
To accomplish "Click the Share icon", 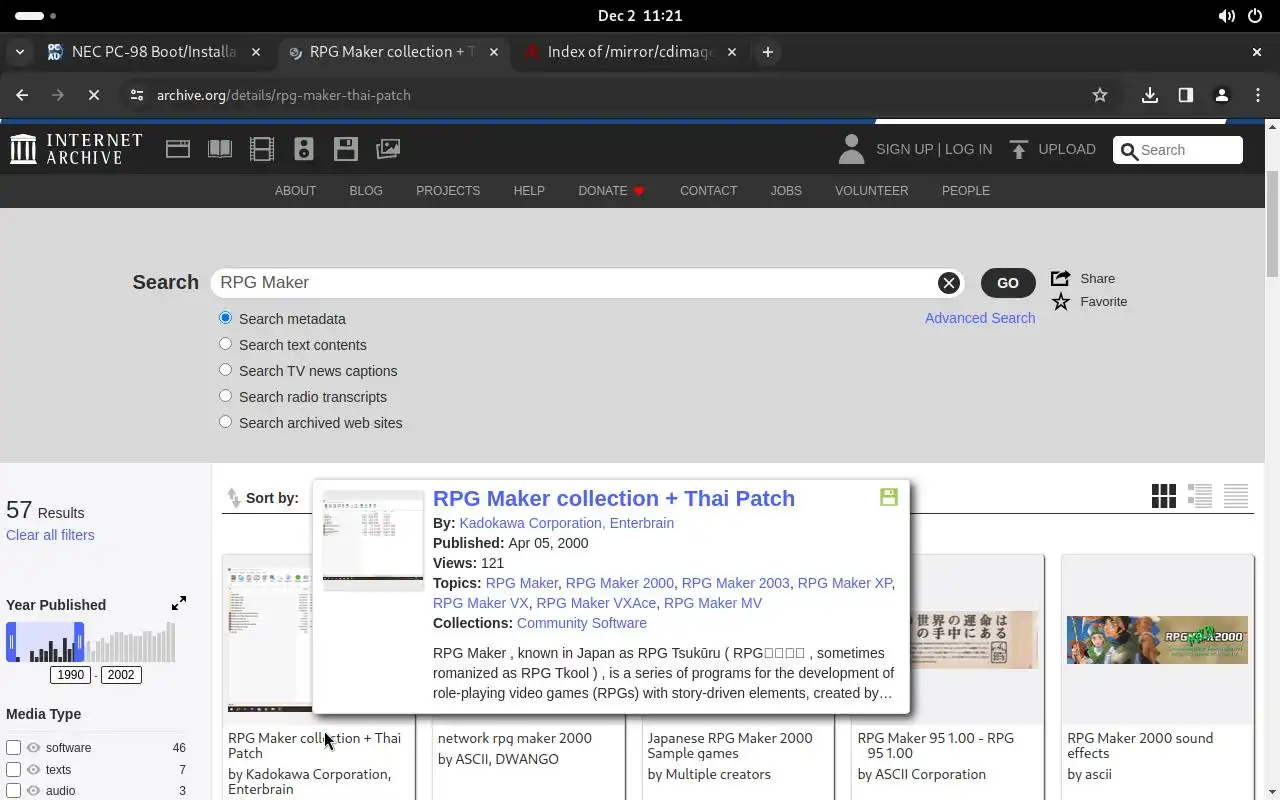I will tap(1061, 278).
